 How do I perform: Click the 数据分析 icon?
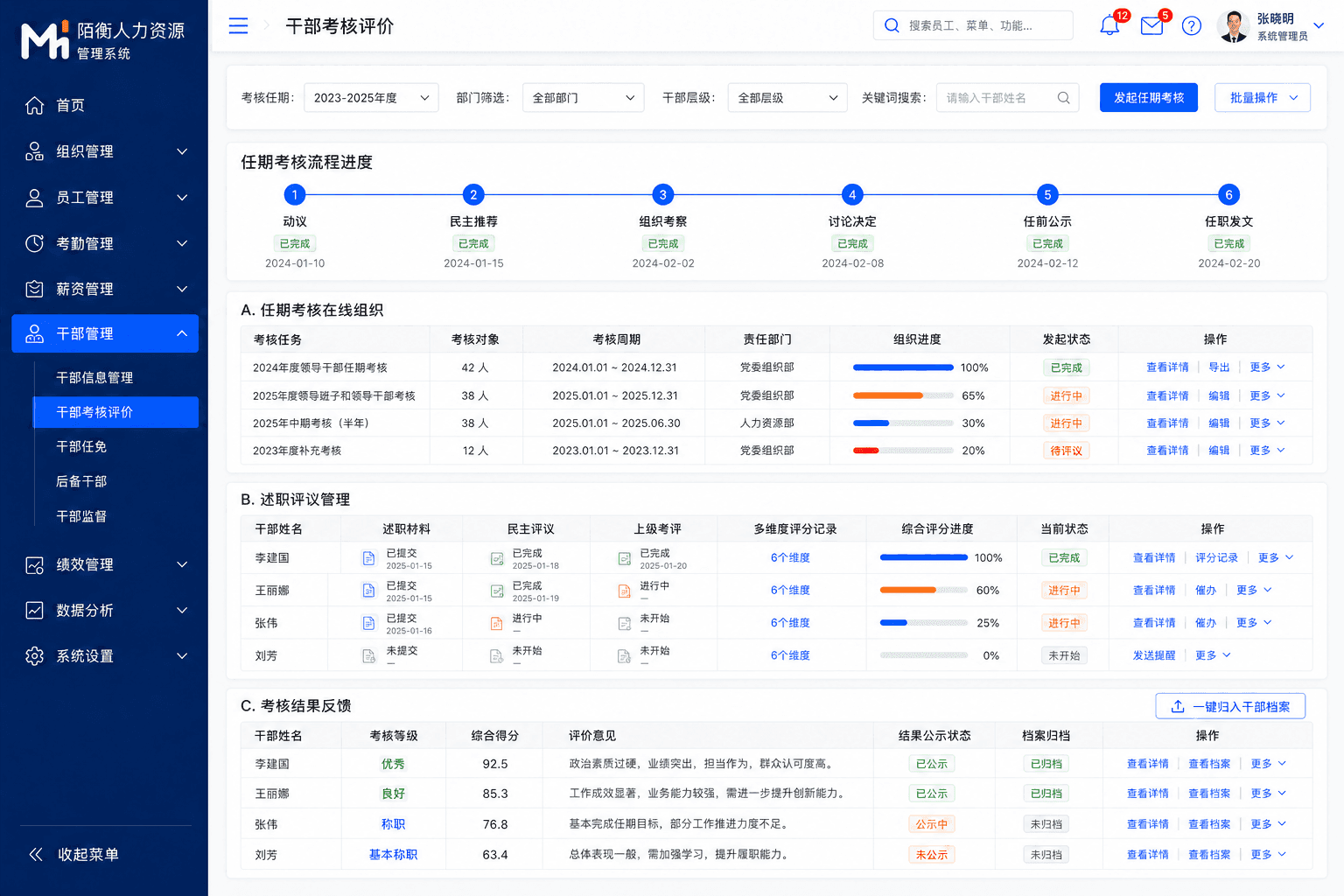click(34, 611)
